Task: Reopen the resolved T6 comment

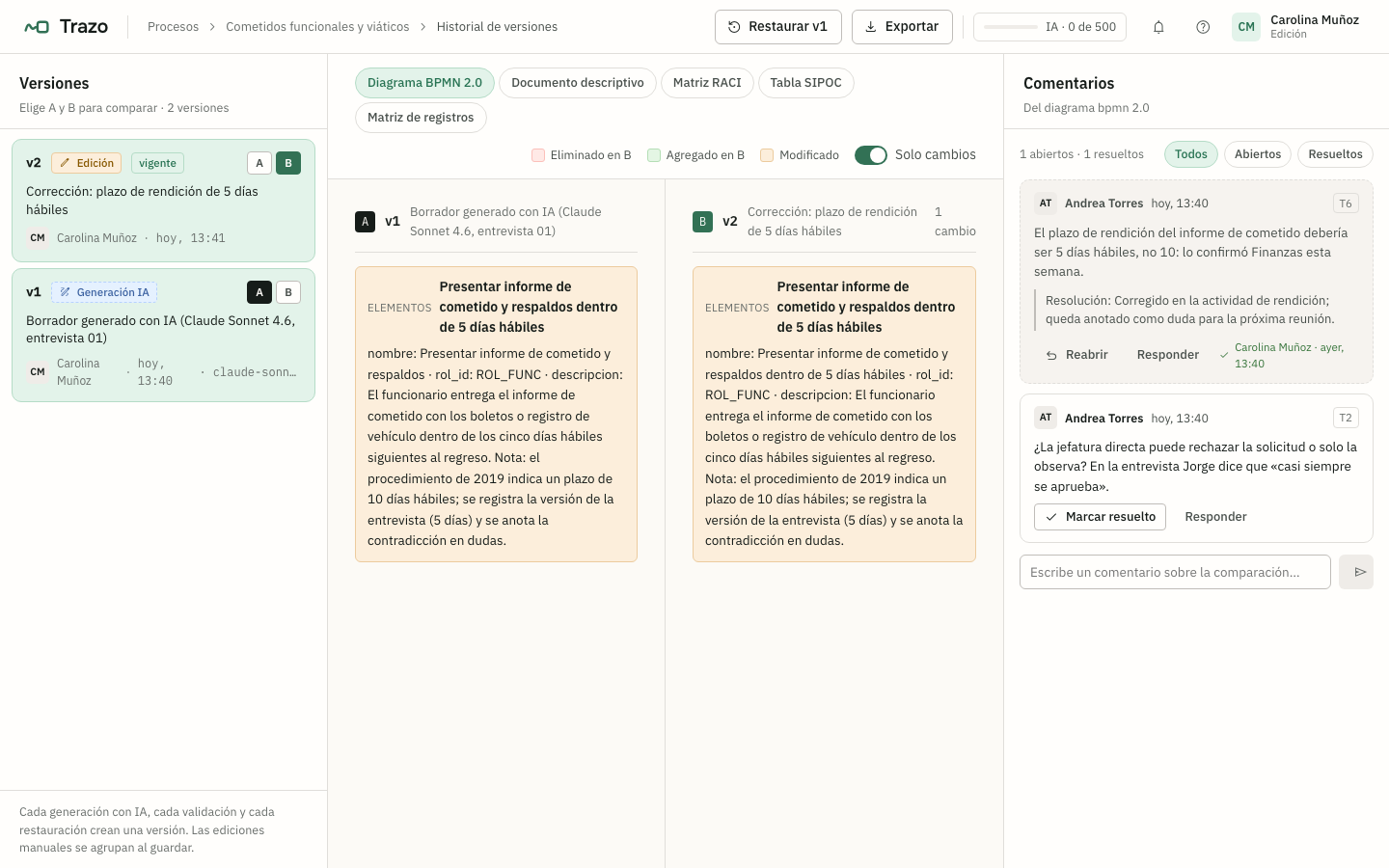Action: (1076, 355)
